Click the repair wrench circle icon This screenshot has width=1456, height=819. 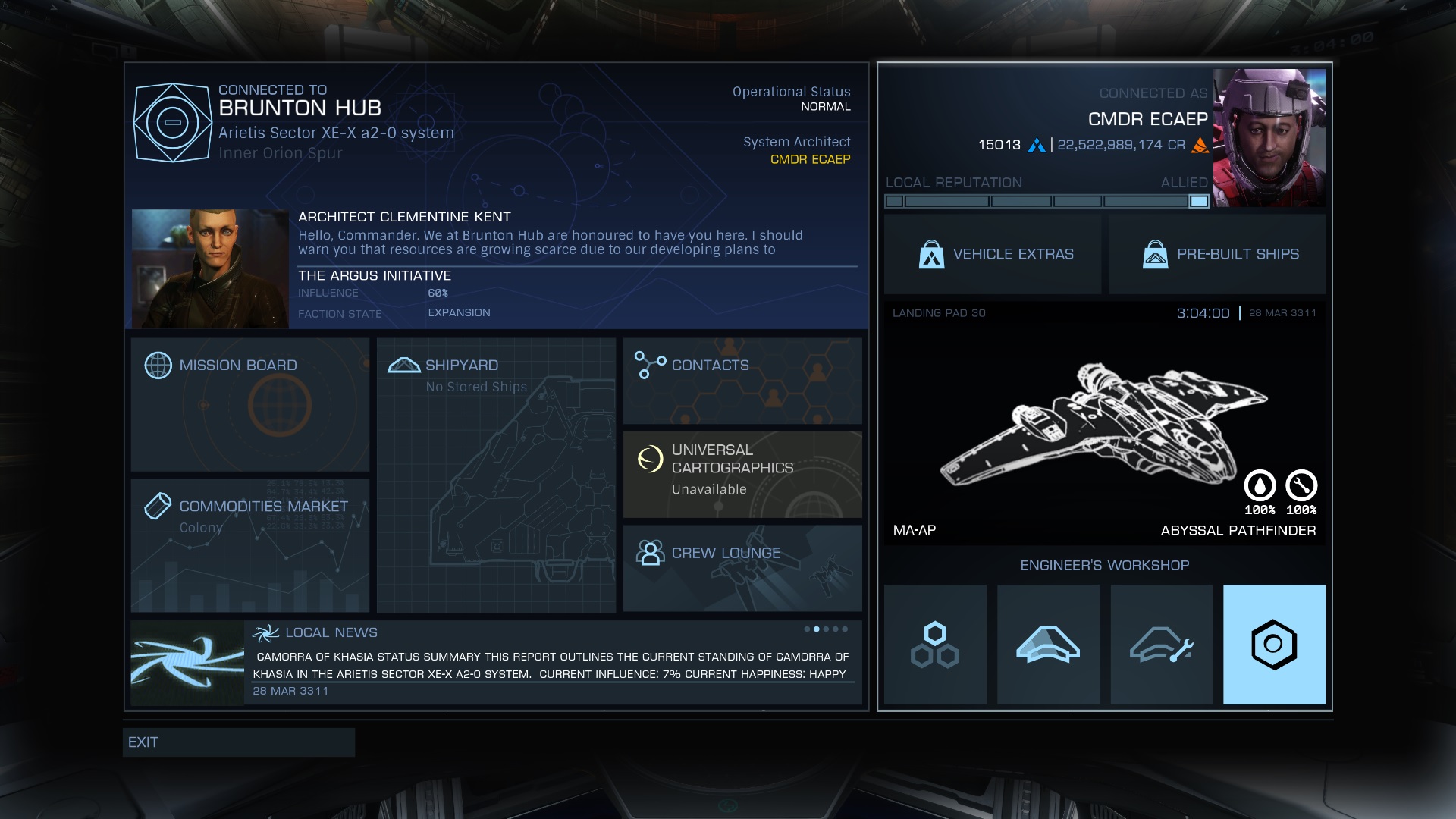tap(1301, 485)
